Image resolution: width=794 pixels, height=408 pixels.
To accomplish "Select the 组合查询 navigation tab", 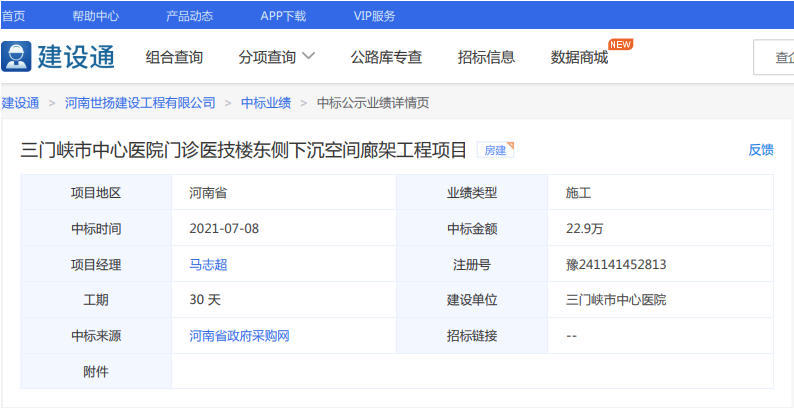I will (x=174, y=57).
